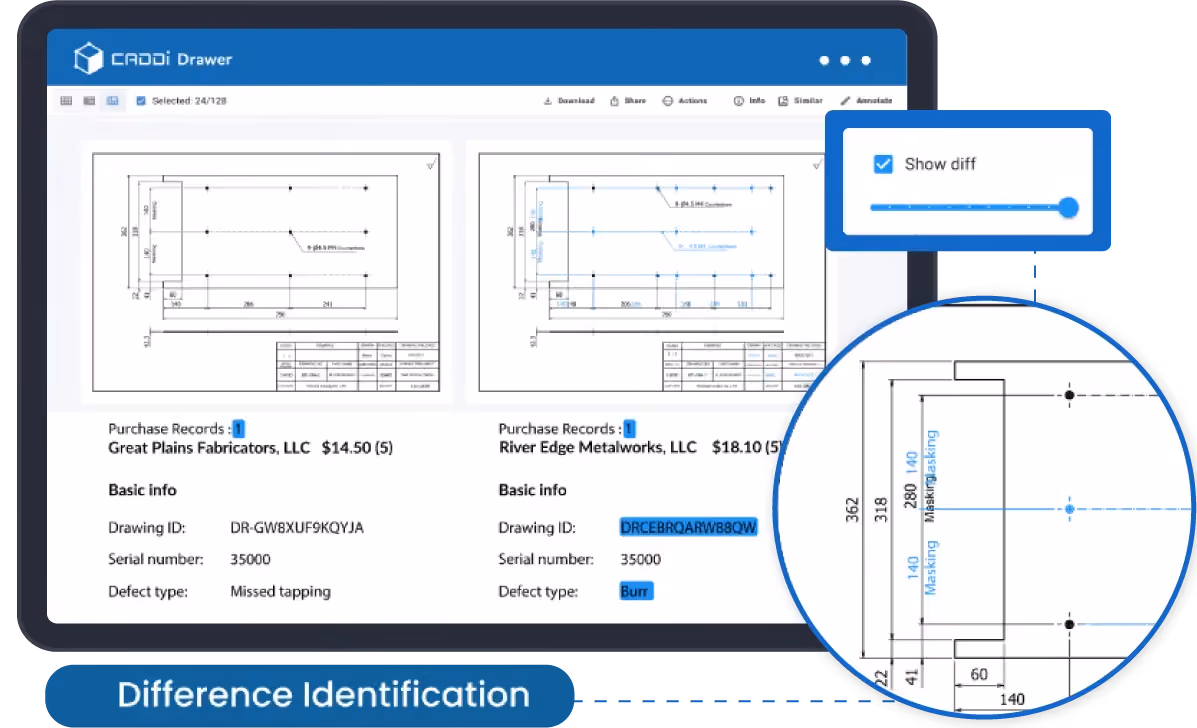Screen dimensions: 1197x728
Task: Click the CADDi Drawer cube logo
Action: coord(88,59)
